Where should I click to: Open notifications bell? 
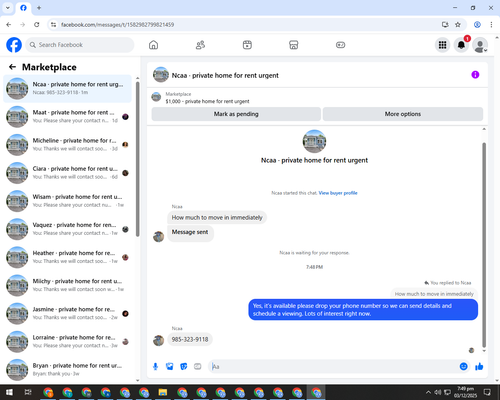461,45
